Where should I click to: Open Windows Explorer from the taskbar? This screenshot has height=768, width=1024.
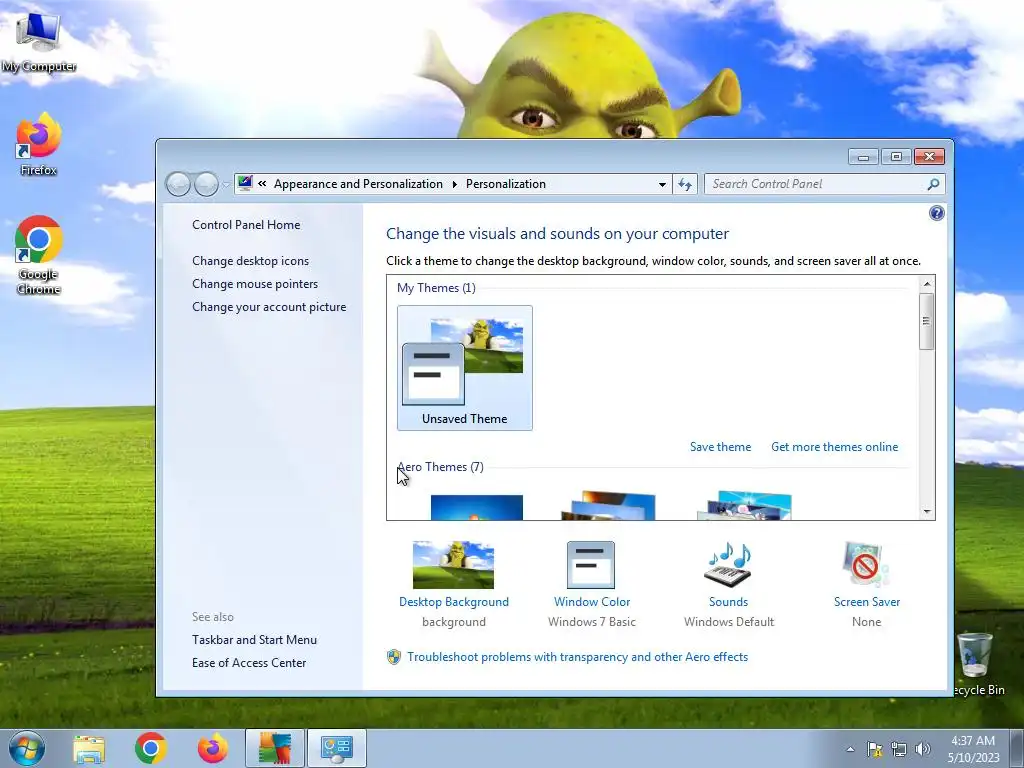(89, 749)
